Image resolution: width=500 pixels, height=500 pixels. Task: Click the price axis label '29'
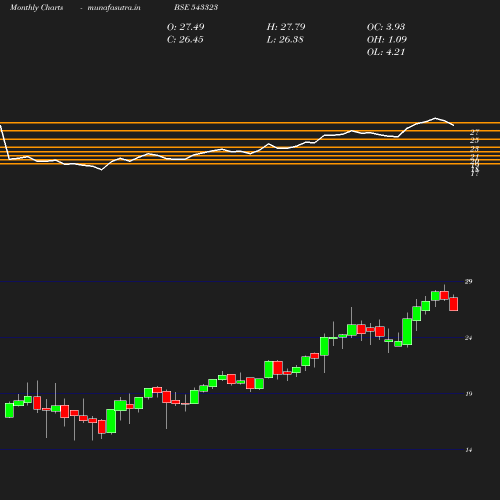469,282
